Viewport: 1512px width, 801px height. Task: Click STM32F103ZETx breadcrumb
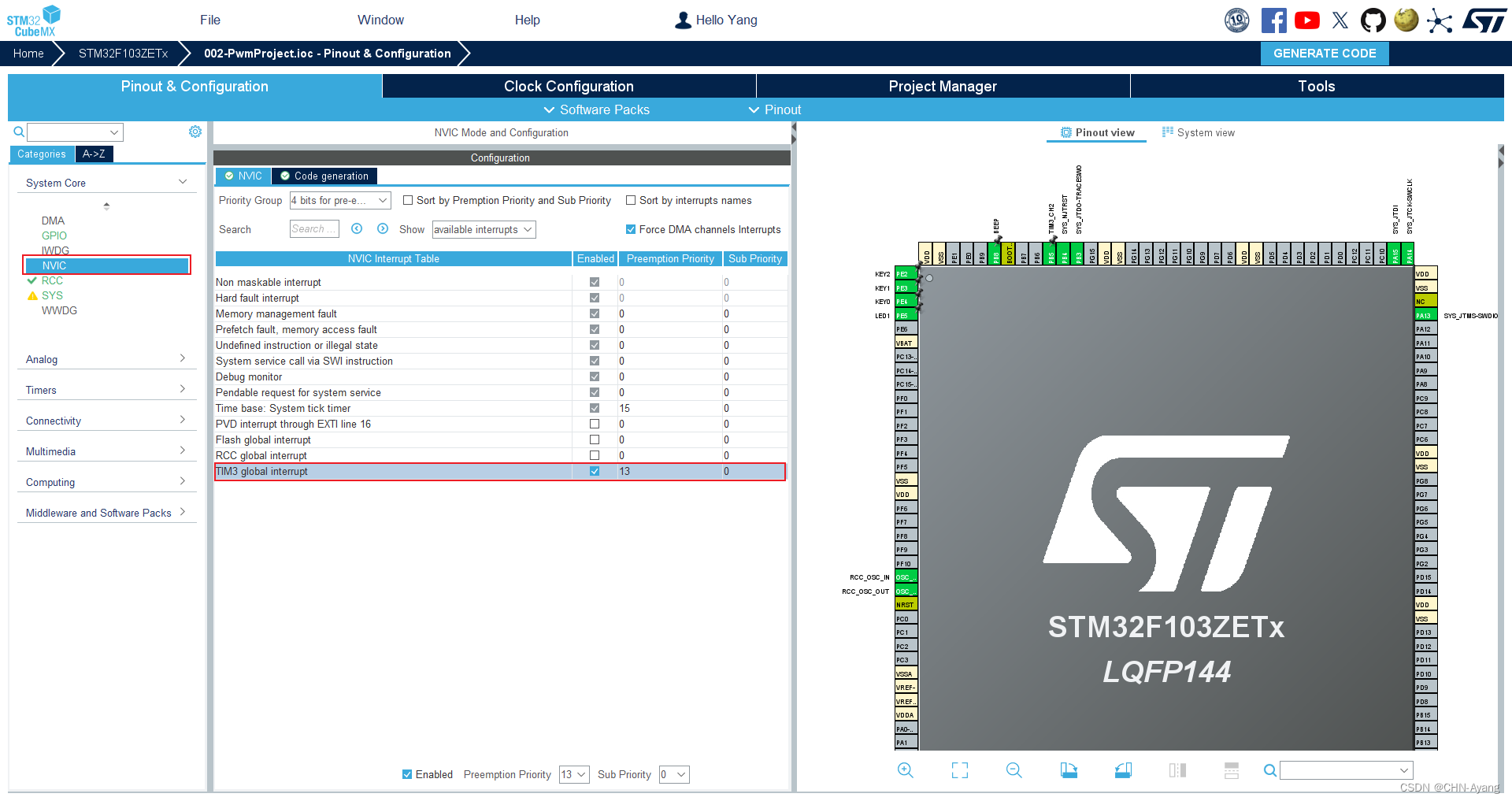point(123,54)
